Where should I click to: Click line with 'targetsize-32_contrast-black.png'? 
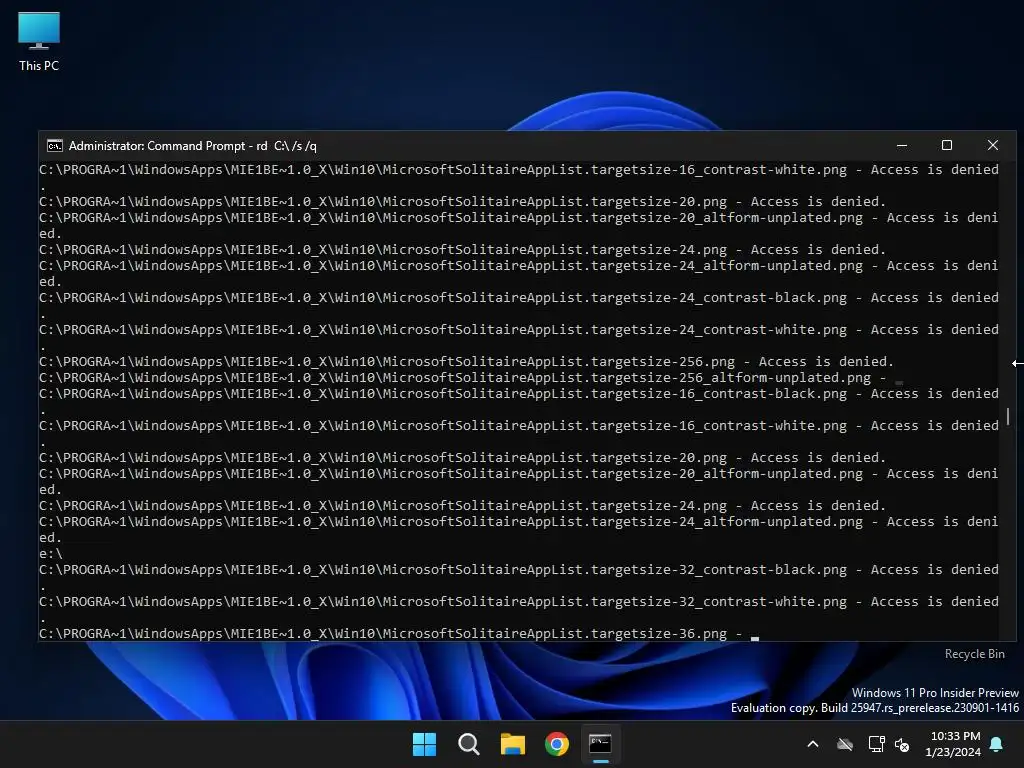(519, 569)
